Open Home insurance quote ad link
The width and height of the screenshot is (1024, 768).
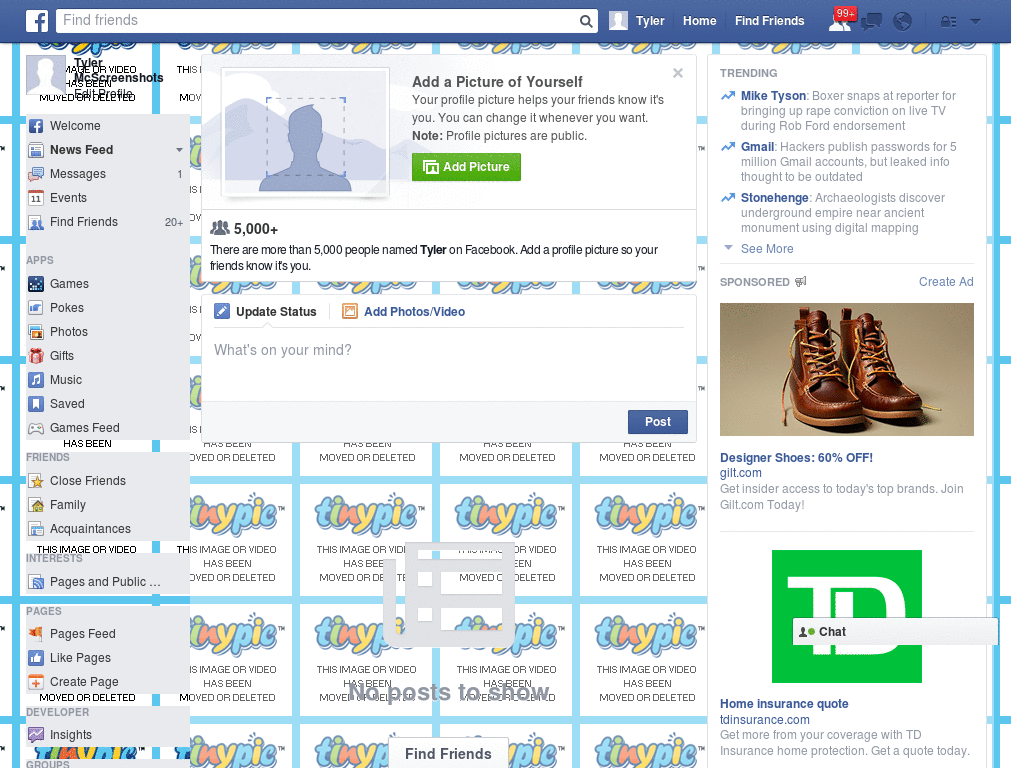(x=784, y=704)
